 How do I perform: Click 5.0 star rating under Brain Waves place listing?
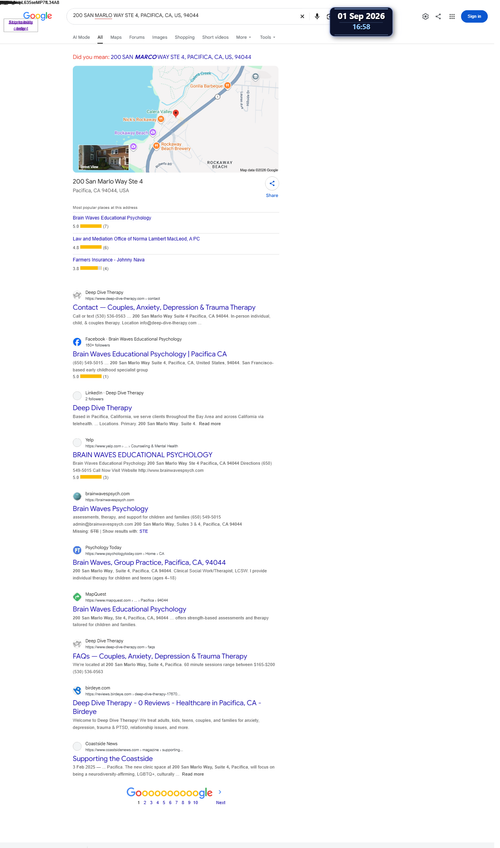(90, 226)
